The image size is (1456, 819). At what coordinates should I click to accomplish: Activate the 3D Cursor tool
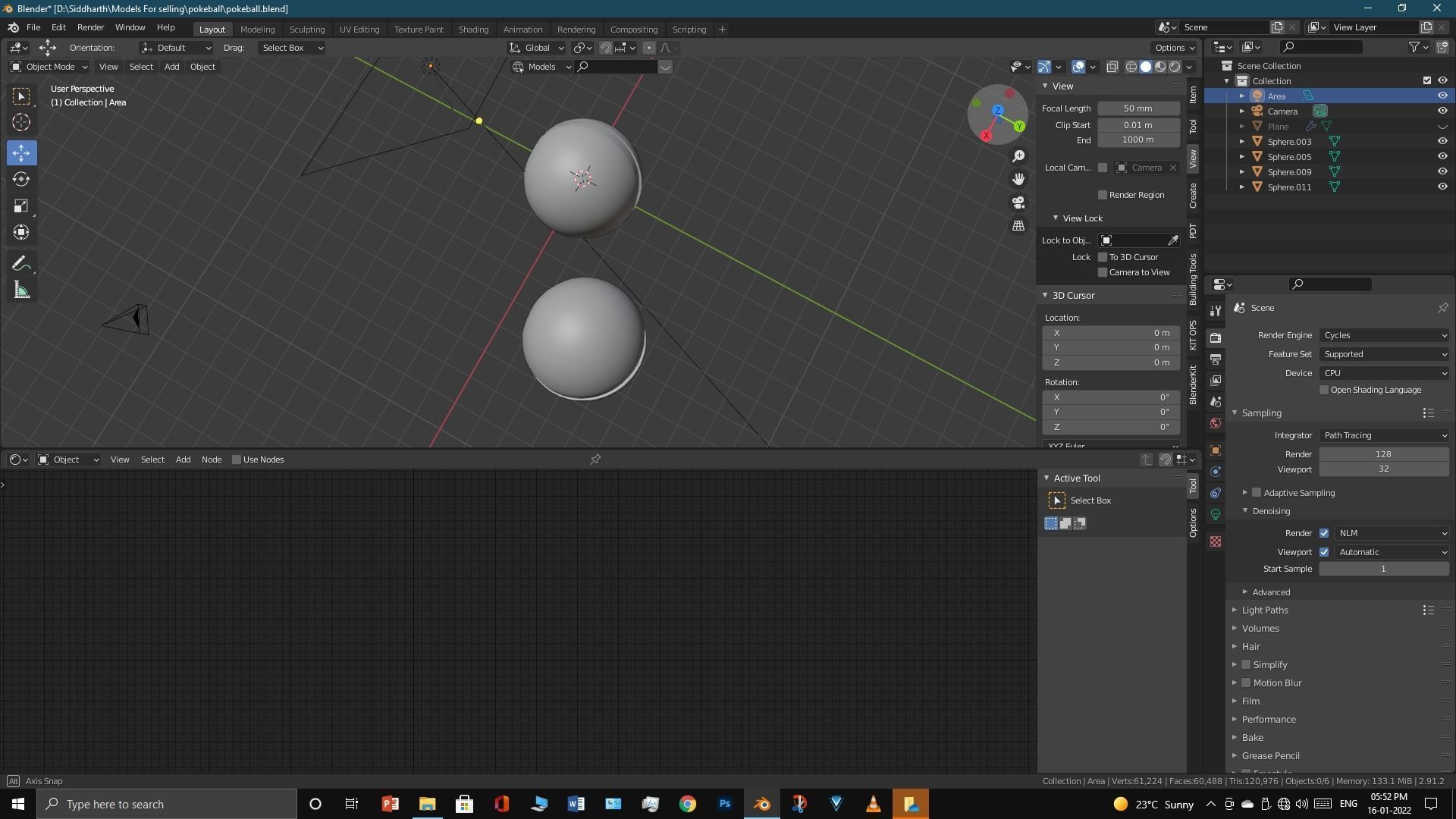[x=21, y=122]
